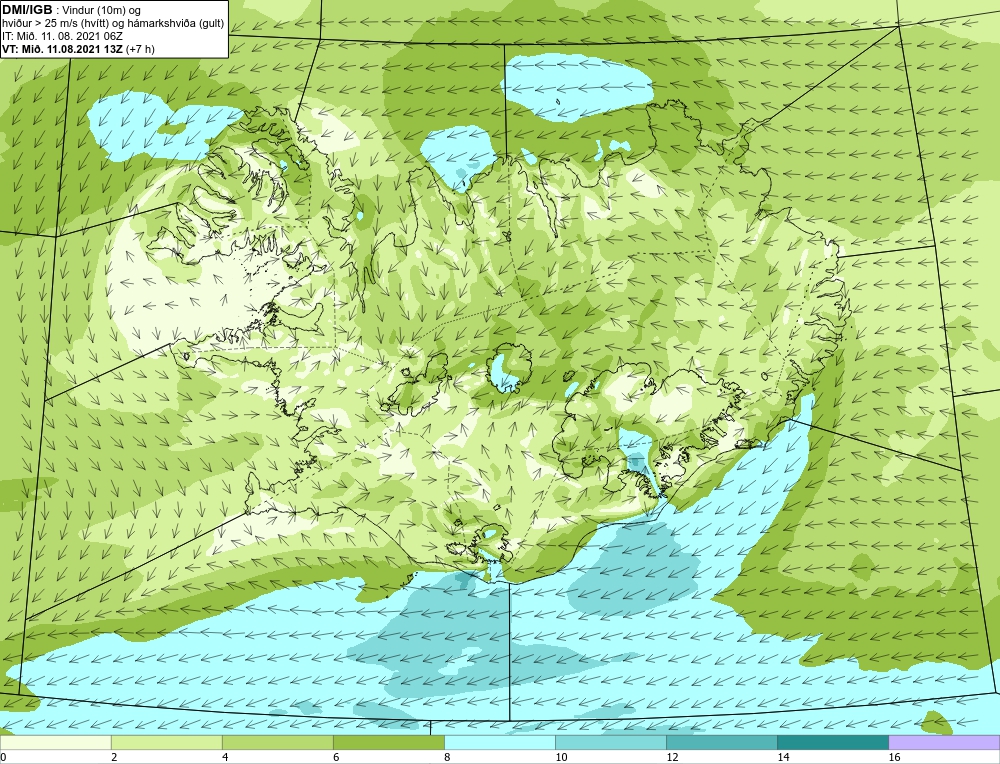The width and height of the screenshot is (1000, 764).
Task: Click the 14–16 m/s dark teal legend swatch
Action: coord(832,742)
